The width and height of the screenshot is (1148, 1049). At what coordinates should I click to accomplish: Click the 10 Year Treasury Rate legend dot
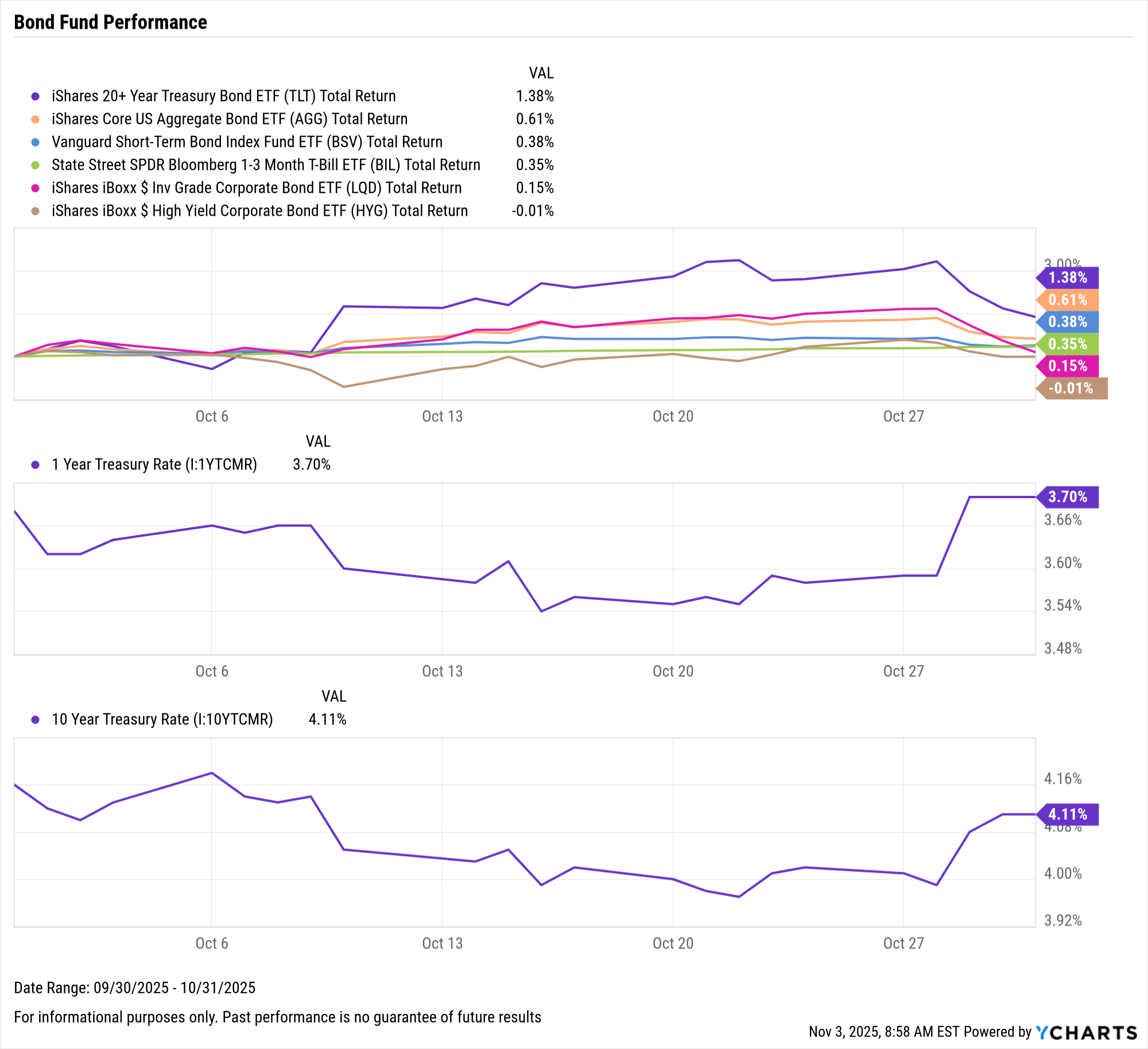coord(36,720)
